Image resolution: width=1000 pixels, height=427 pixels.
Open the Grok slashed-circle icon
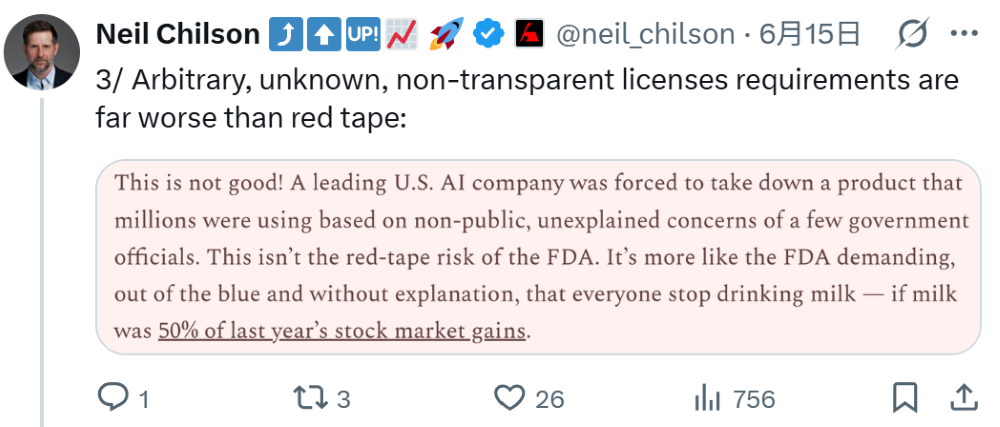pos(911,34)
